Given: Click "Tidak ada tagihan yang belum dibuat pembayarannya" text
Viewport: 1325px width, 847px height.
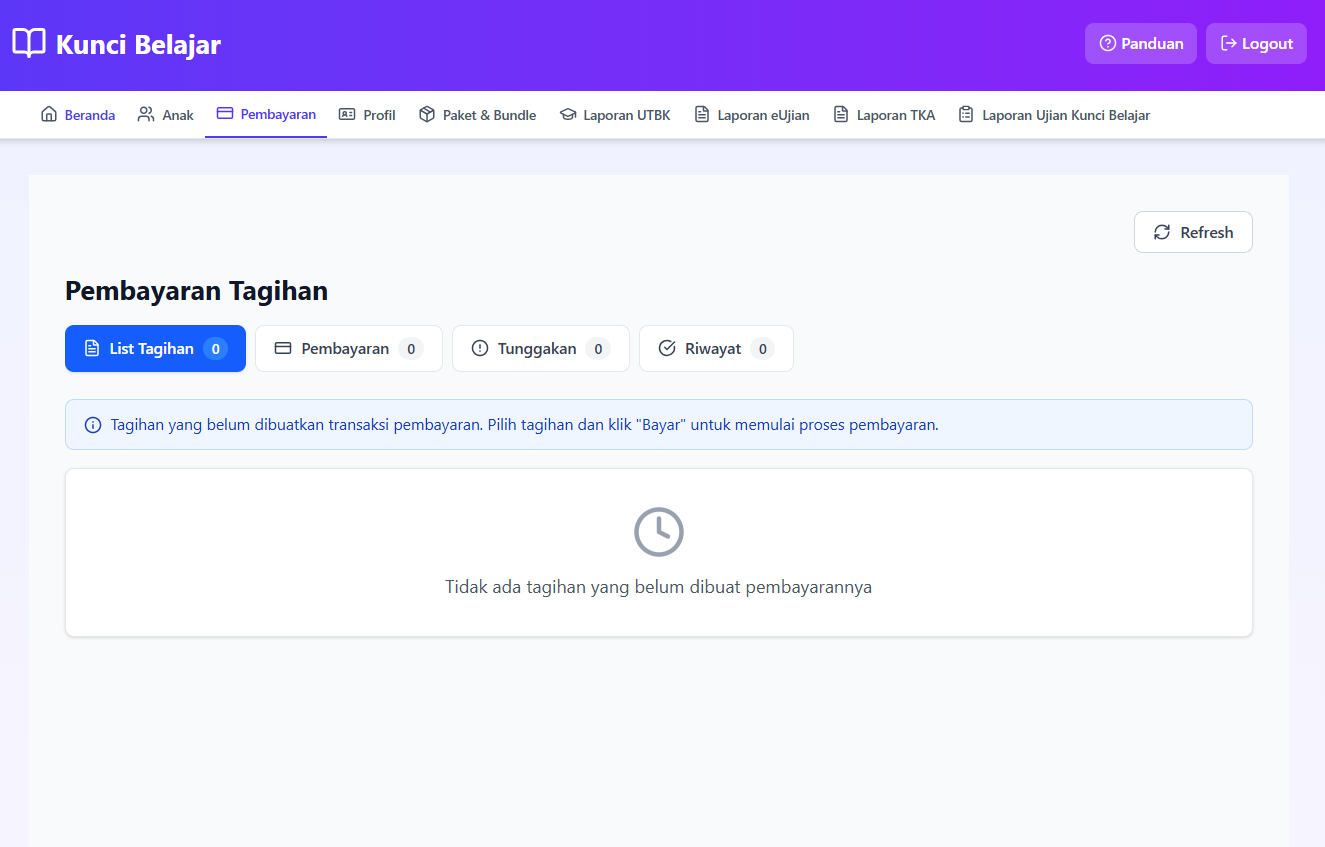Looking at the screenshot, I should click(659, 587).
